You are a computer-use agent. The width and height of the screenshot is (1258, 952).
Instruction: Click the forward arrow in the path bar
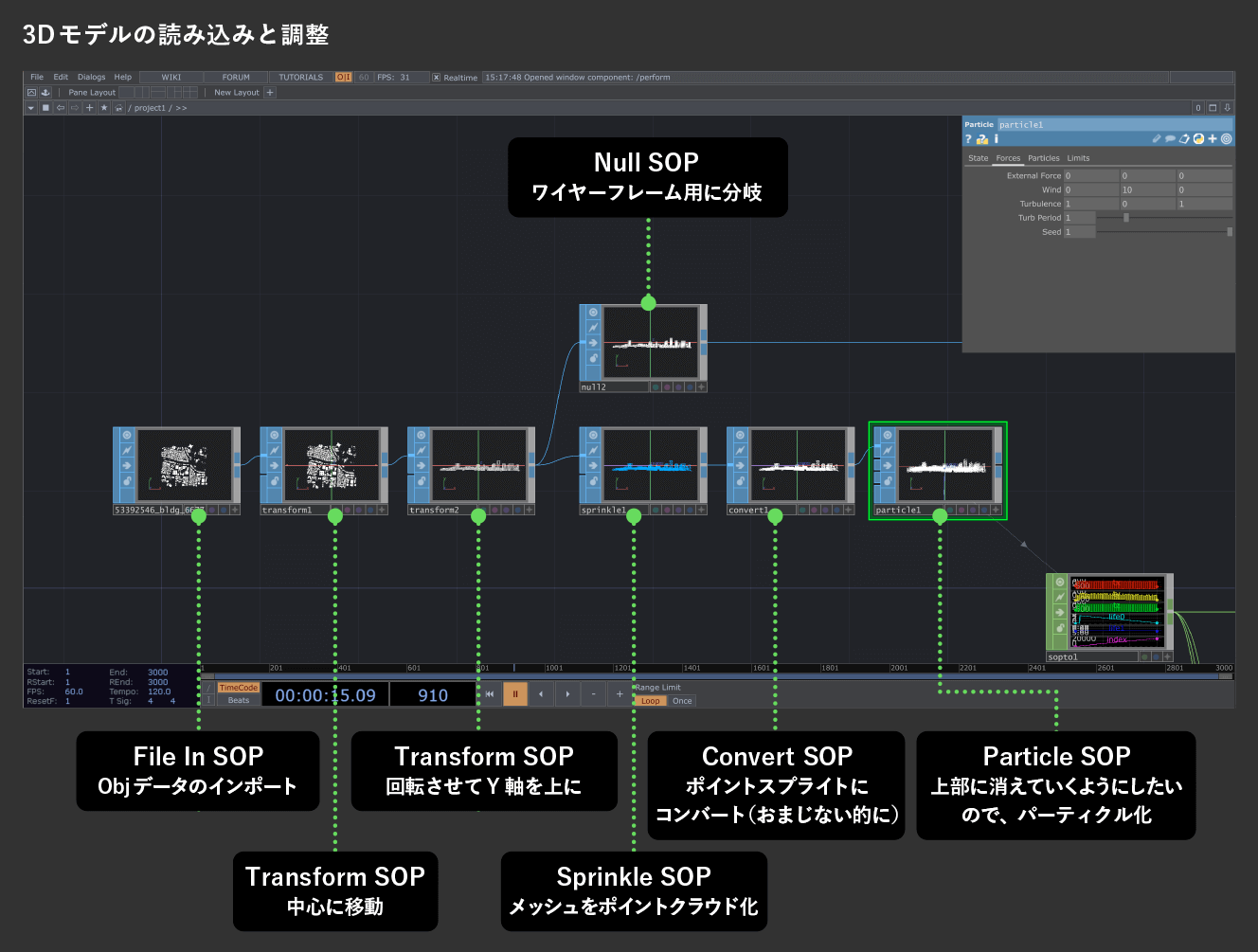click(75, 108)
